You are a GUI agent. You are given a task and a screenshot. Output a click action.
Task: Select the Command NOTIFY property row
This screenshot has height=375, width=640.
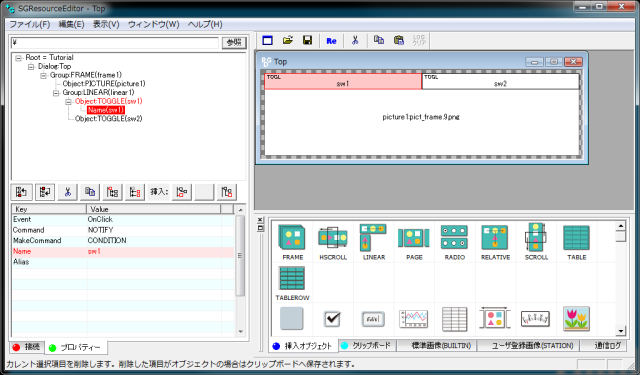click(x=123, y=230)
